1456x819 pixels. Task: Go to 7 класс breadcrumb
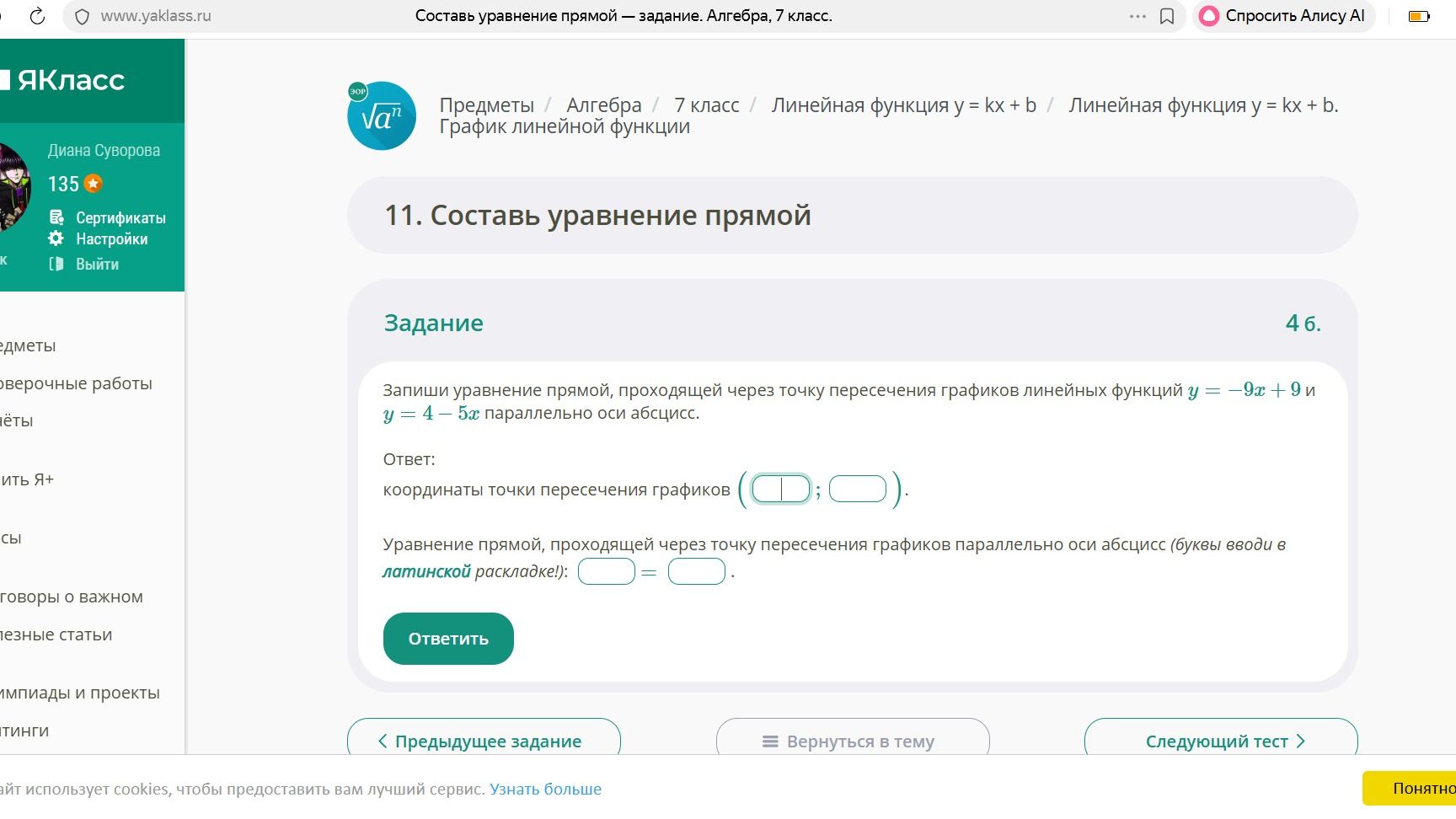[706, 105]
